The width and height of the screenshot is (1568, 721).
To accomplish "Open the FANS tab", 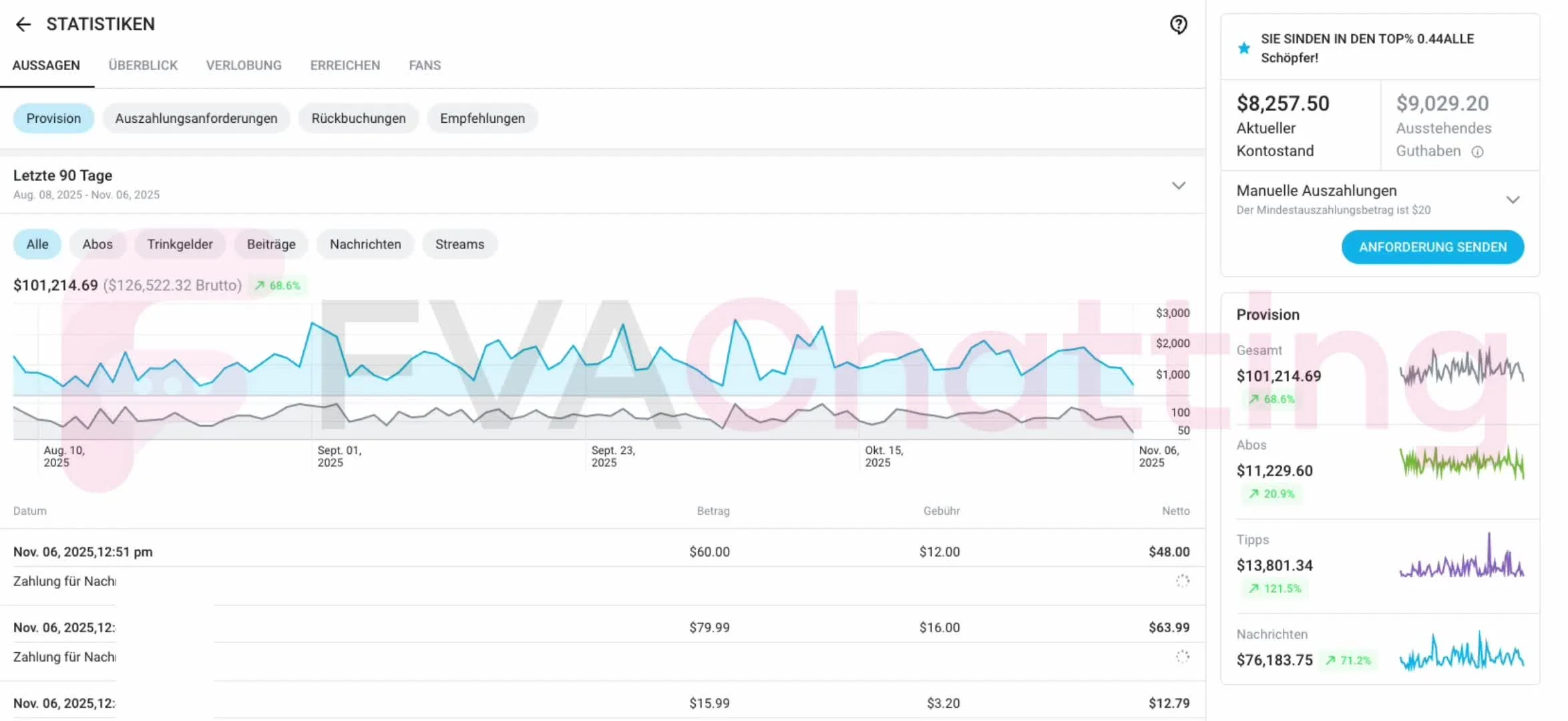I will (425, 65).
